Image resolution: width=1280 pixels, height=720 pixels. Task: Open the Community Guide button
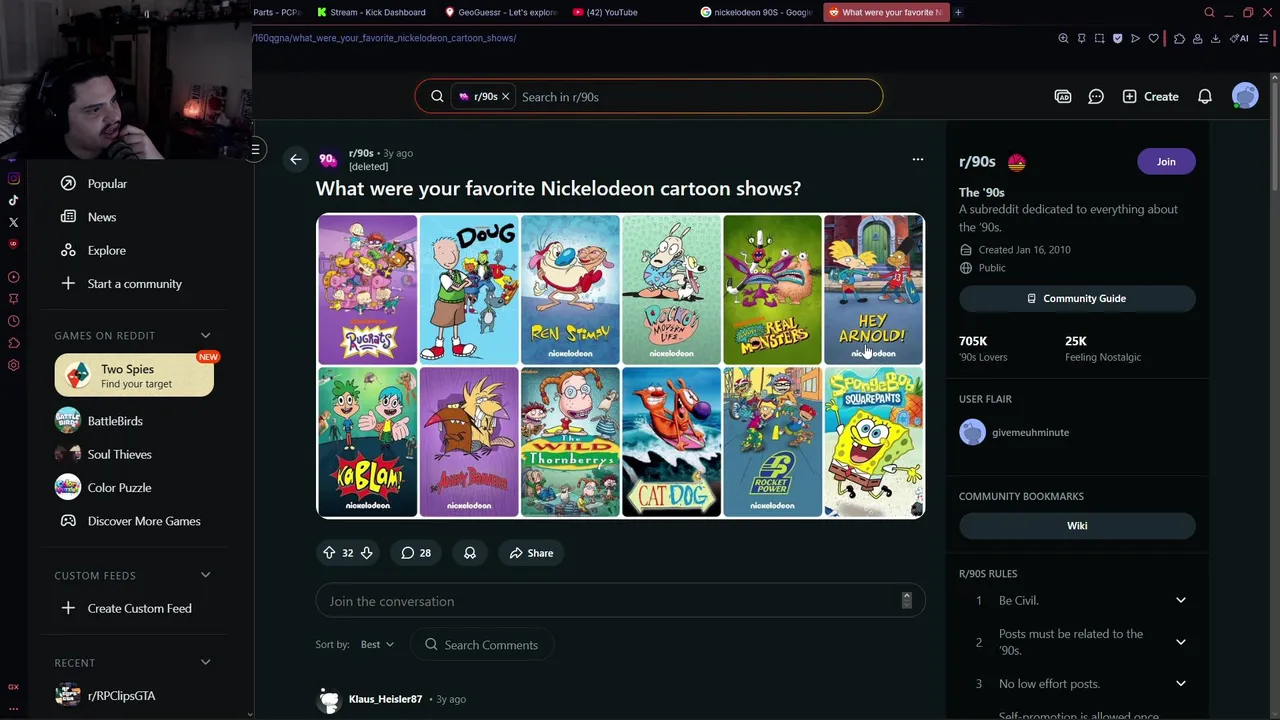tap(1077, 298)
